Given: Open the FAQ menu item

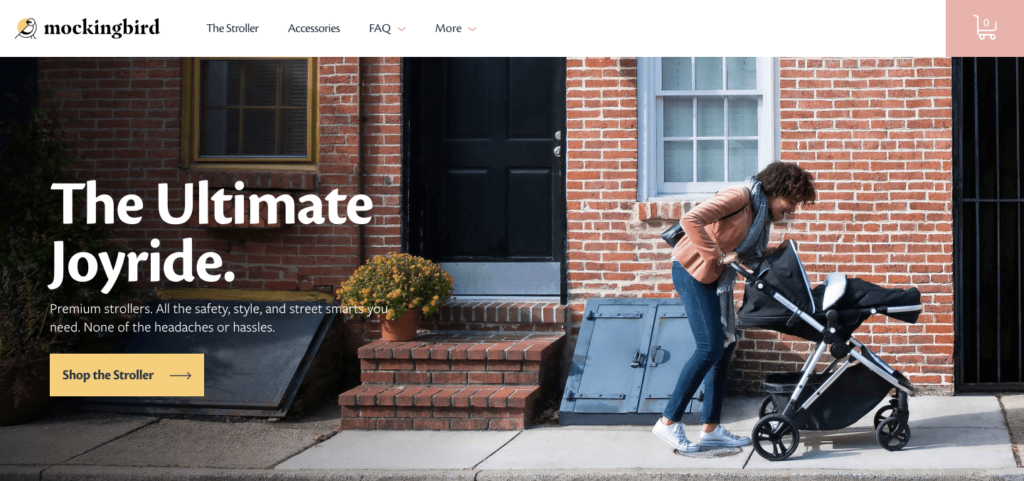Looking at the screenshot, I should (379, 28).
